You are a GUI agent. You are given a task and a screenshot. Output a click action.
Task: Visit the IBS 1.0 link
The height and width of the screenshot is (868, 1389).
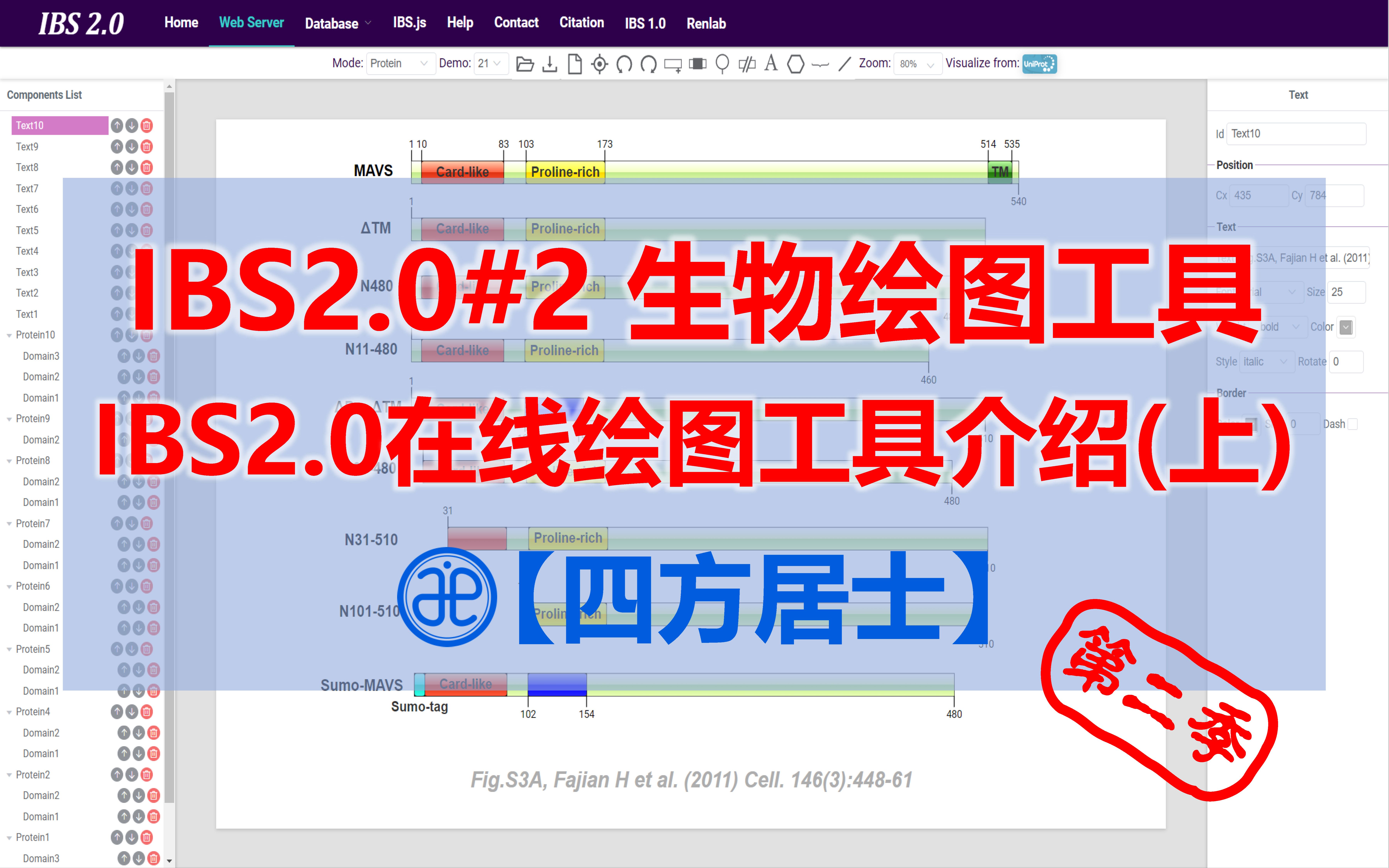(645, 24)
